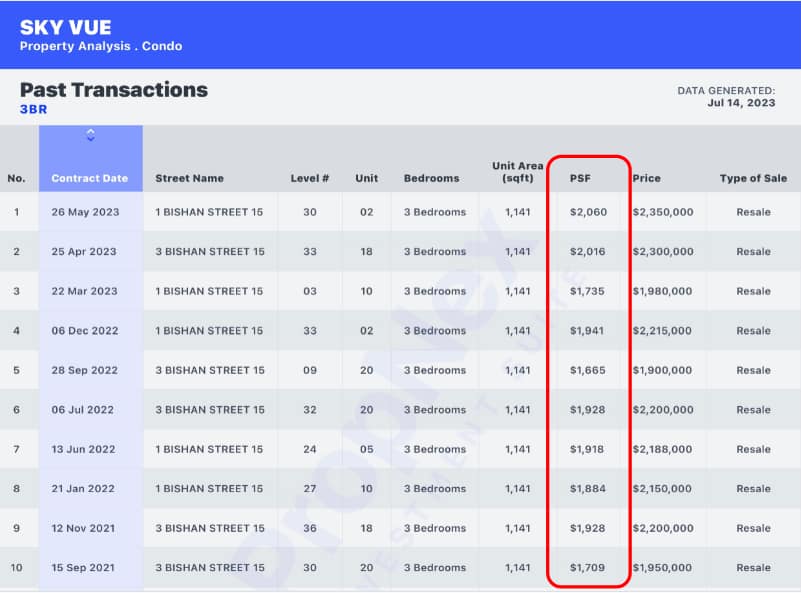Viewport: 801px width, 593px height.
Task: Select the 26 May 2023 date cell
Action: coord(85,212)
